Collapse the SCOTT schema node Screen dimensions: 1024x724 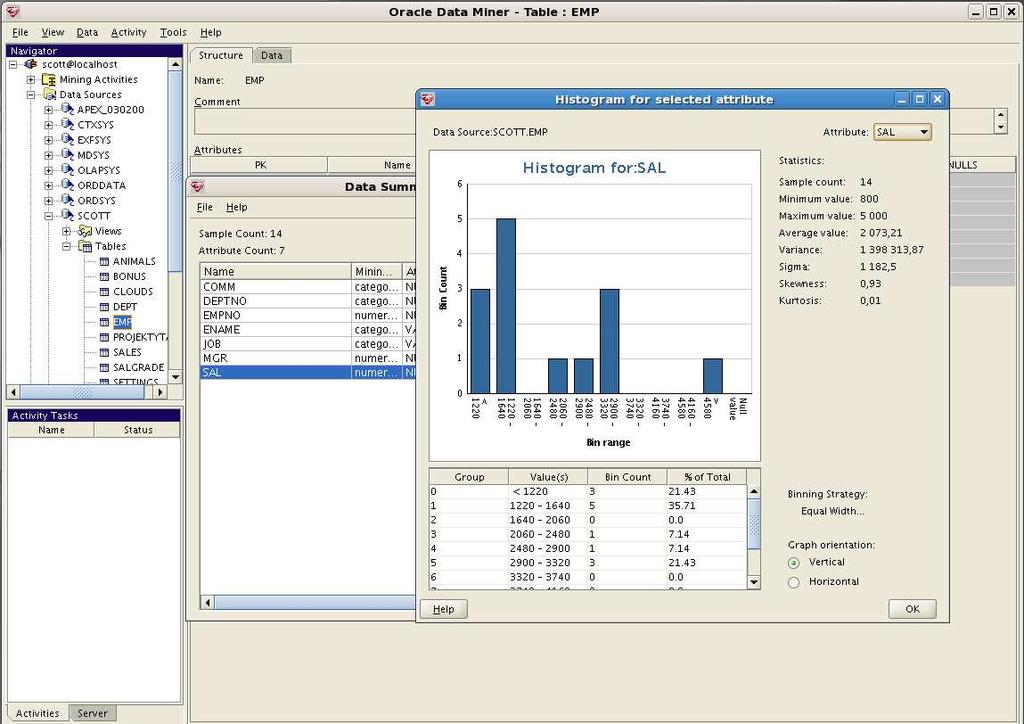click(x=48, y=215)
